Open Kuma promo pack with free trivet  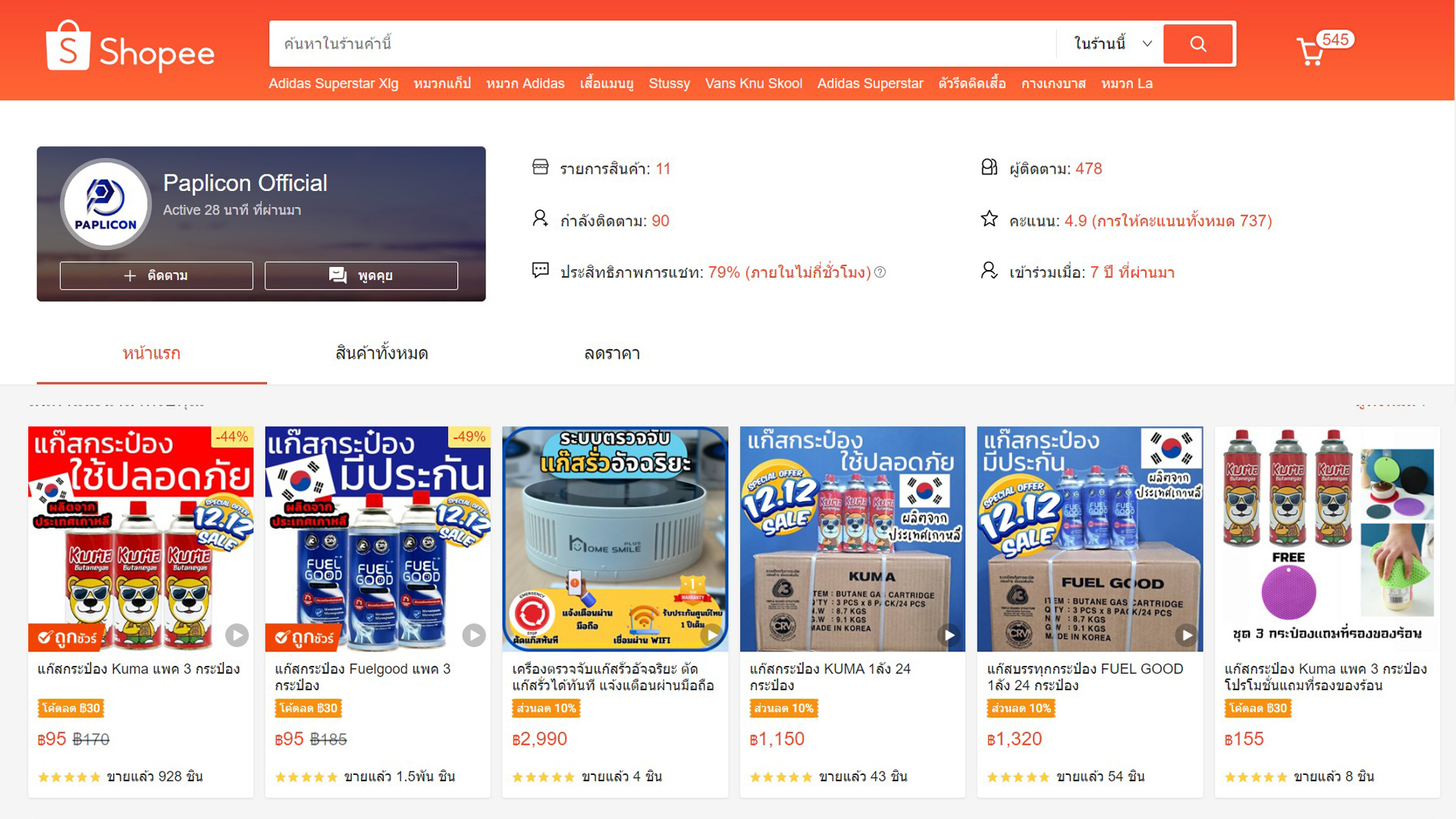coord(1327,538)
